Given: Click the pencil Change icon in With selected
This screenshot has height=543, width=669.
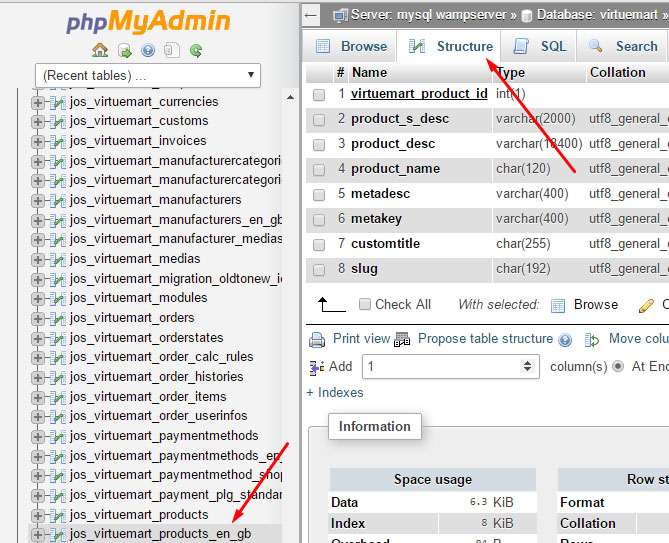Looking at the screenshot, I should (646, 305).
